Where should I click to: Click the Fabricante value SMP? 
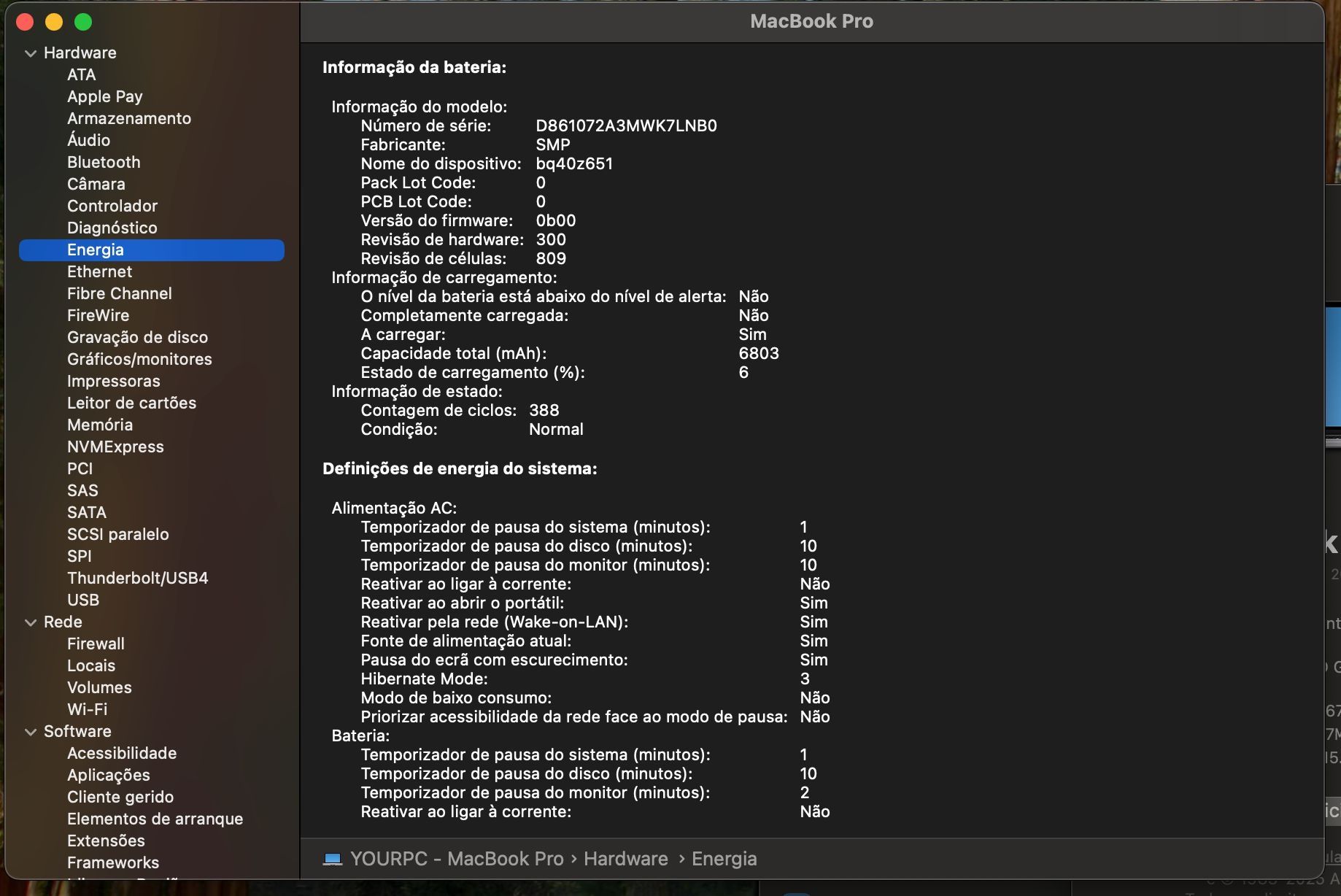pyautogui.click(x=553, y=144)
